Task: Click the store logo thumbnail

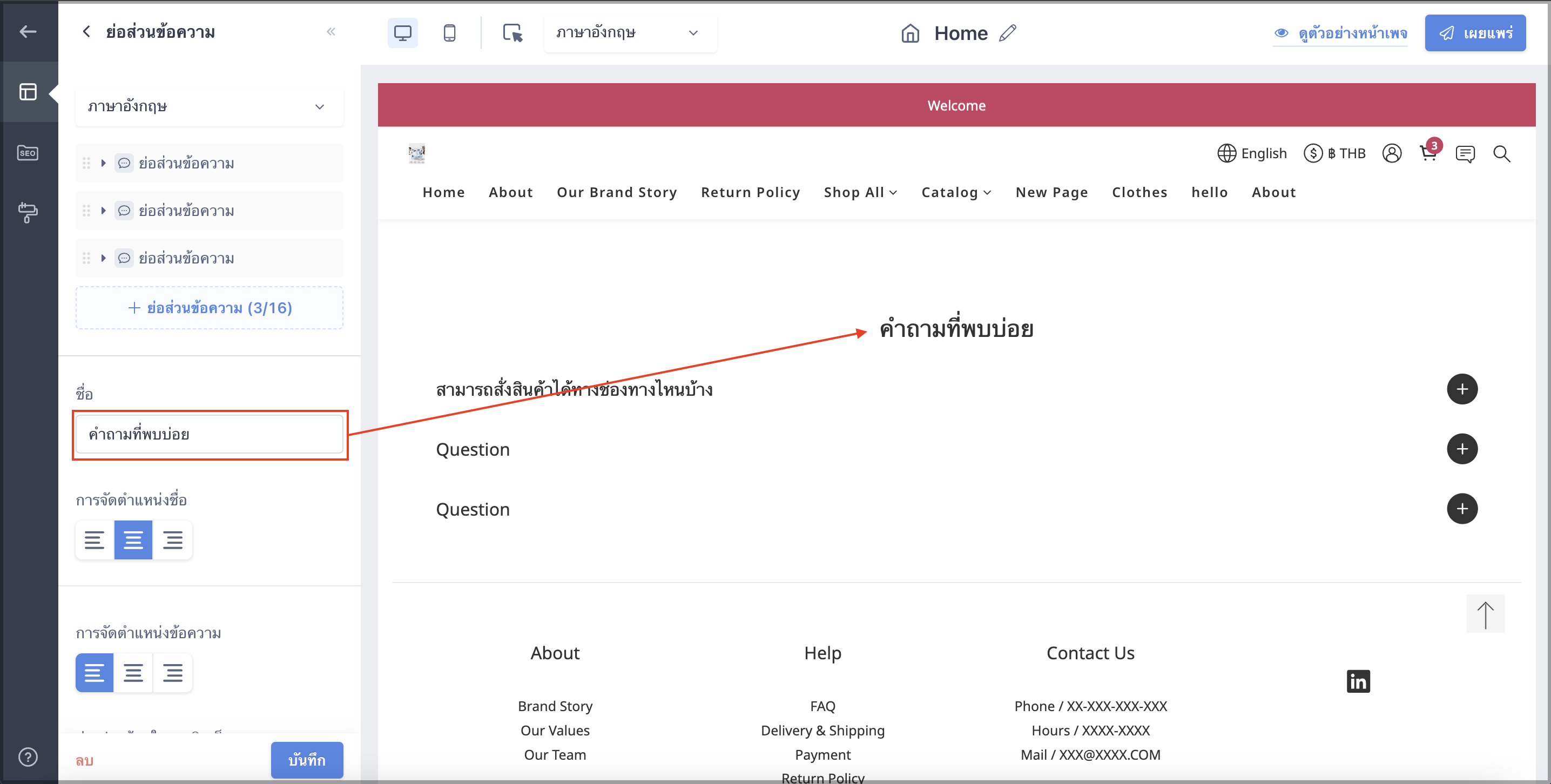Action: (417, 154)
